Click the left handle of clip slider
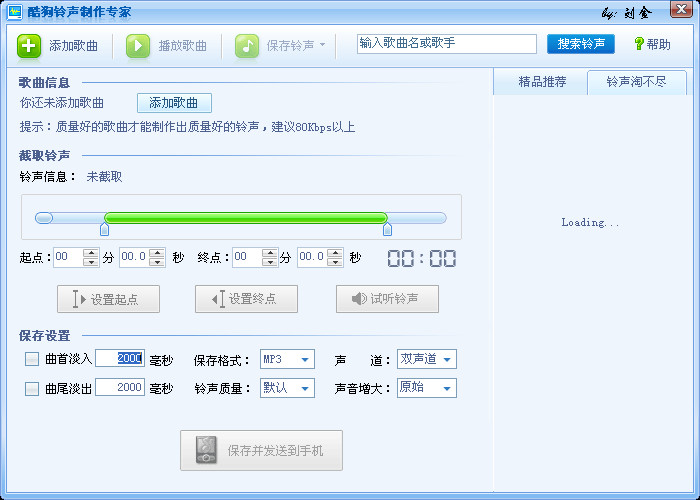700x500 pixels. point(104,229)
